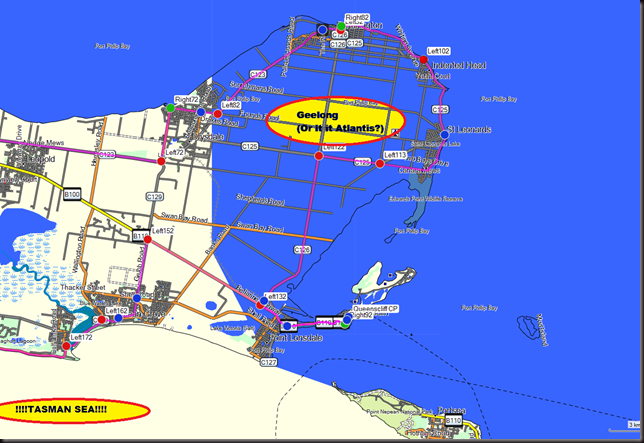The width and height of the screenshot is (644, 443).
Task: Click the Indented Head place name
Action: (459, 65)
